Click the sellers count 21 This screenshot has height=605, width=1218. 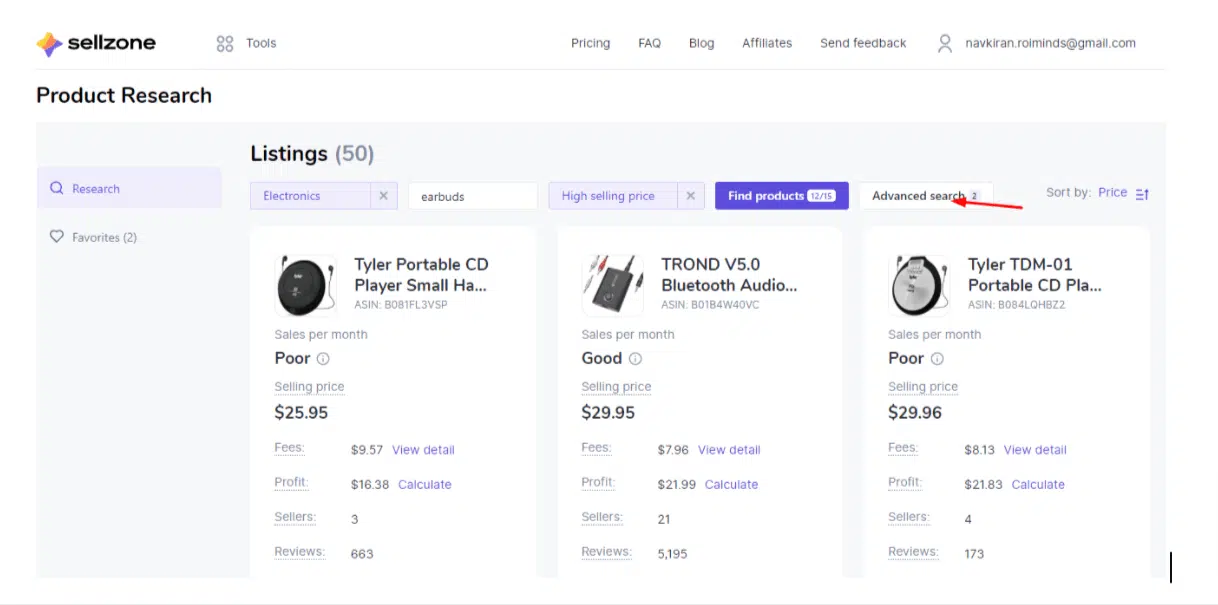(x=664, y=520)
